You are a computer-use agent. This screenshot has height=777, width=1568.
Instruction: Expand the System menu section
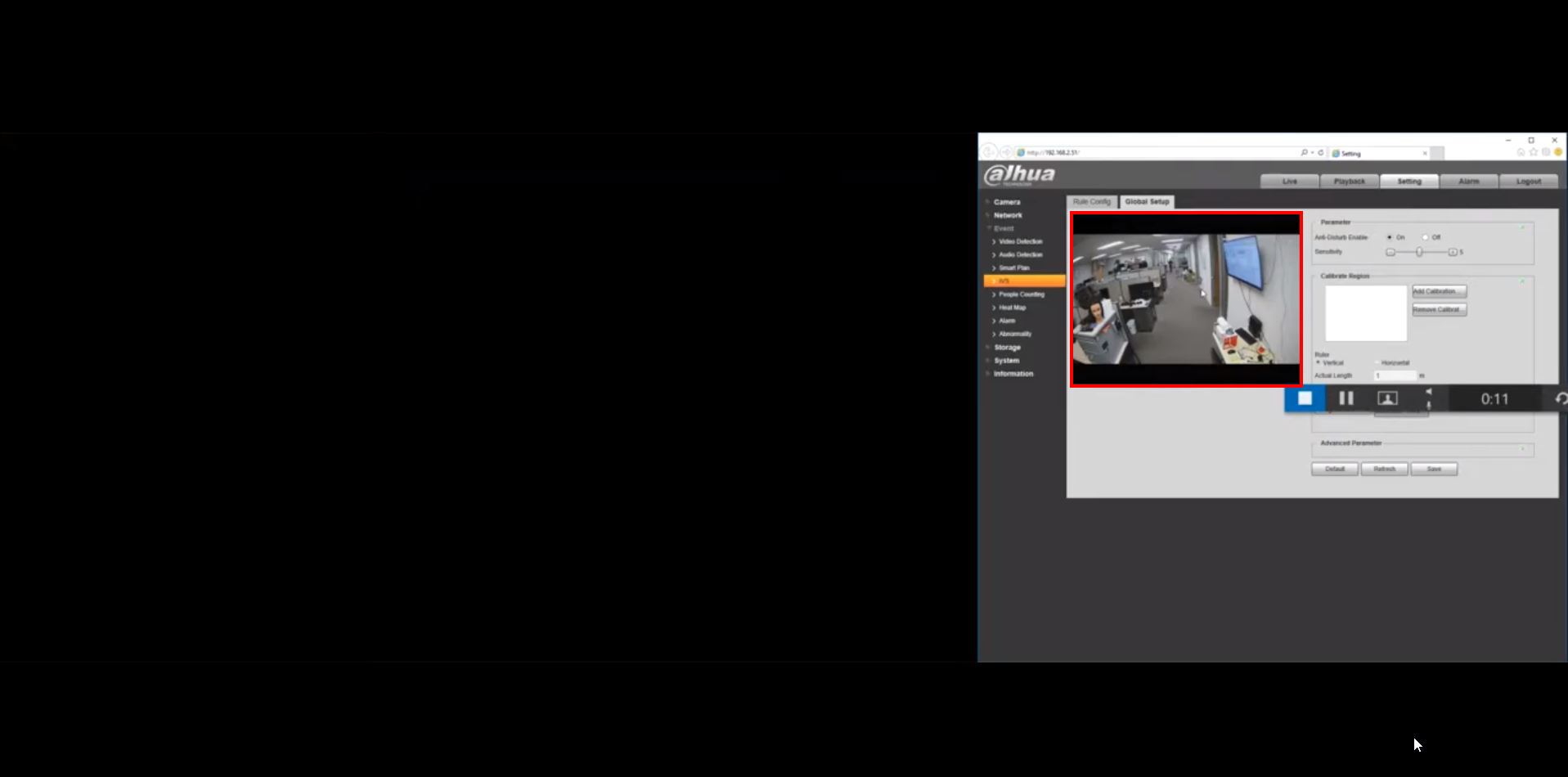1006,361
